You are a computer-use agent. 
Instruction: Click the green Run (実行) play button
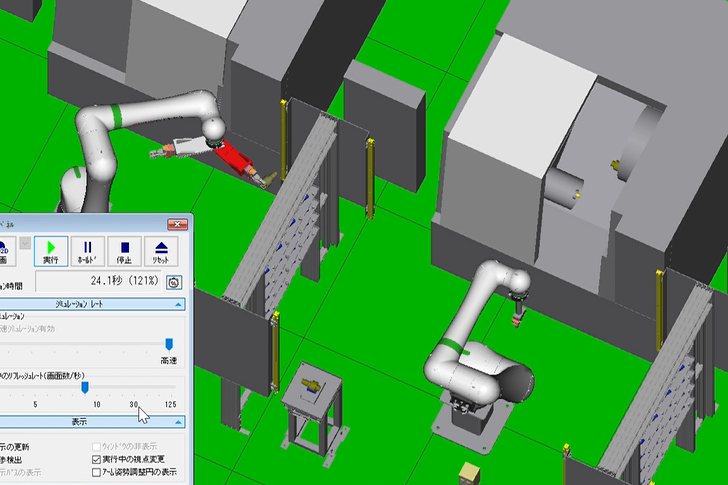coord(49,250)
